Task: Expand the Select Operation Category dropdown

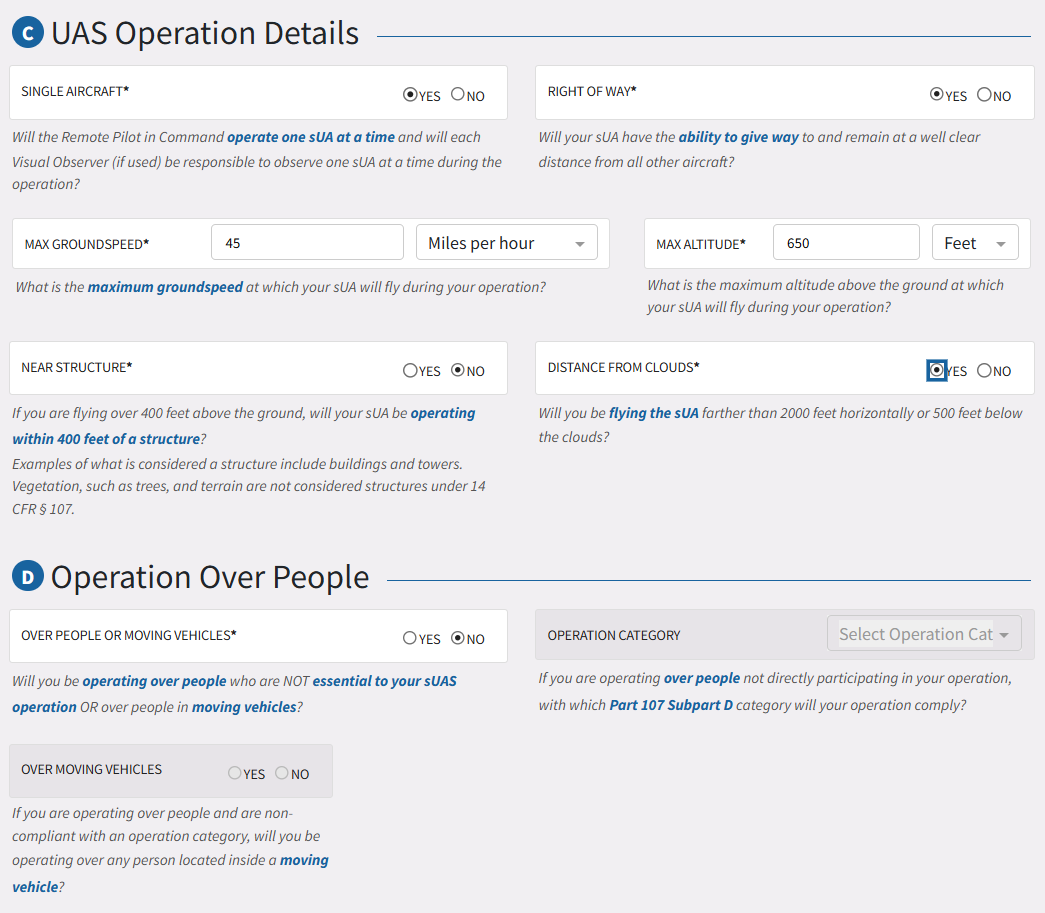Action: click(924, 634)
